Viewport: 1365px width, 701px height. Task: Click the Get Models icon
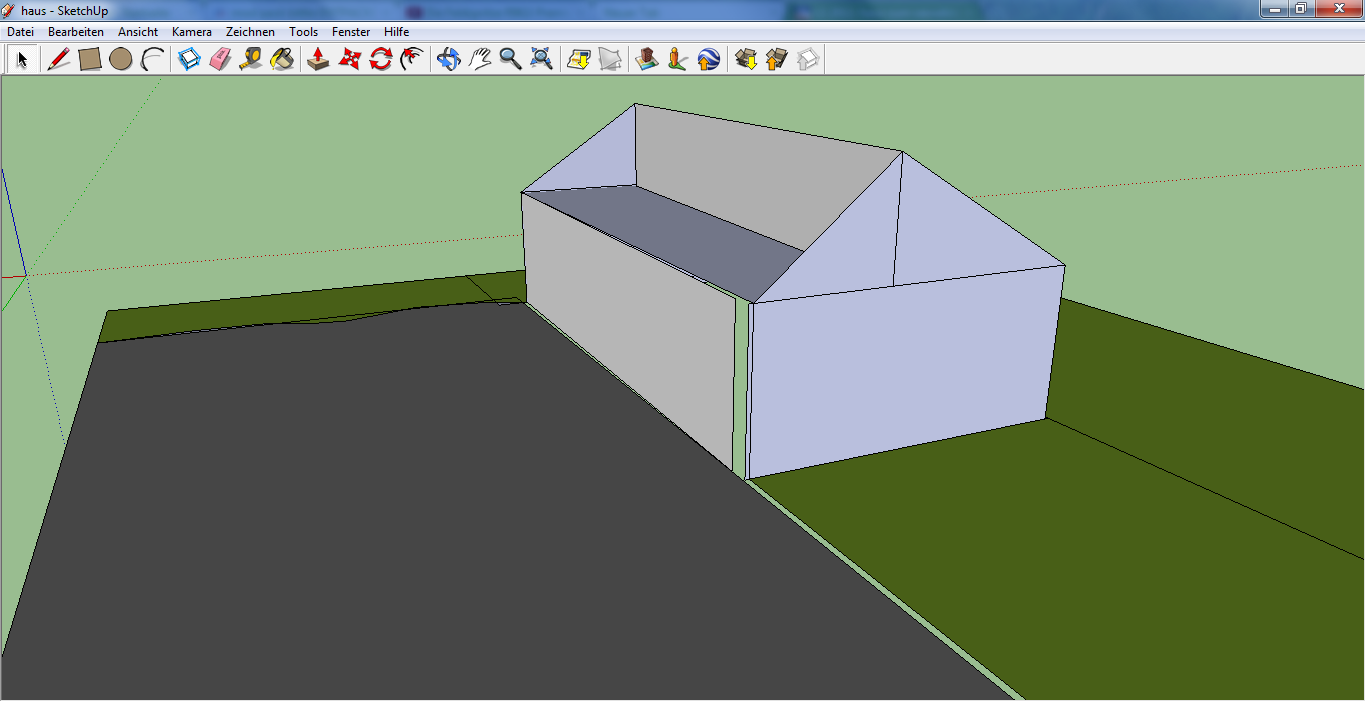pos(746,59)
